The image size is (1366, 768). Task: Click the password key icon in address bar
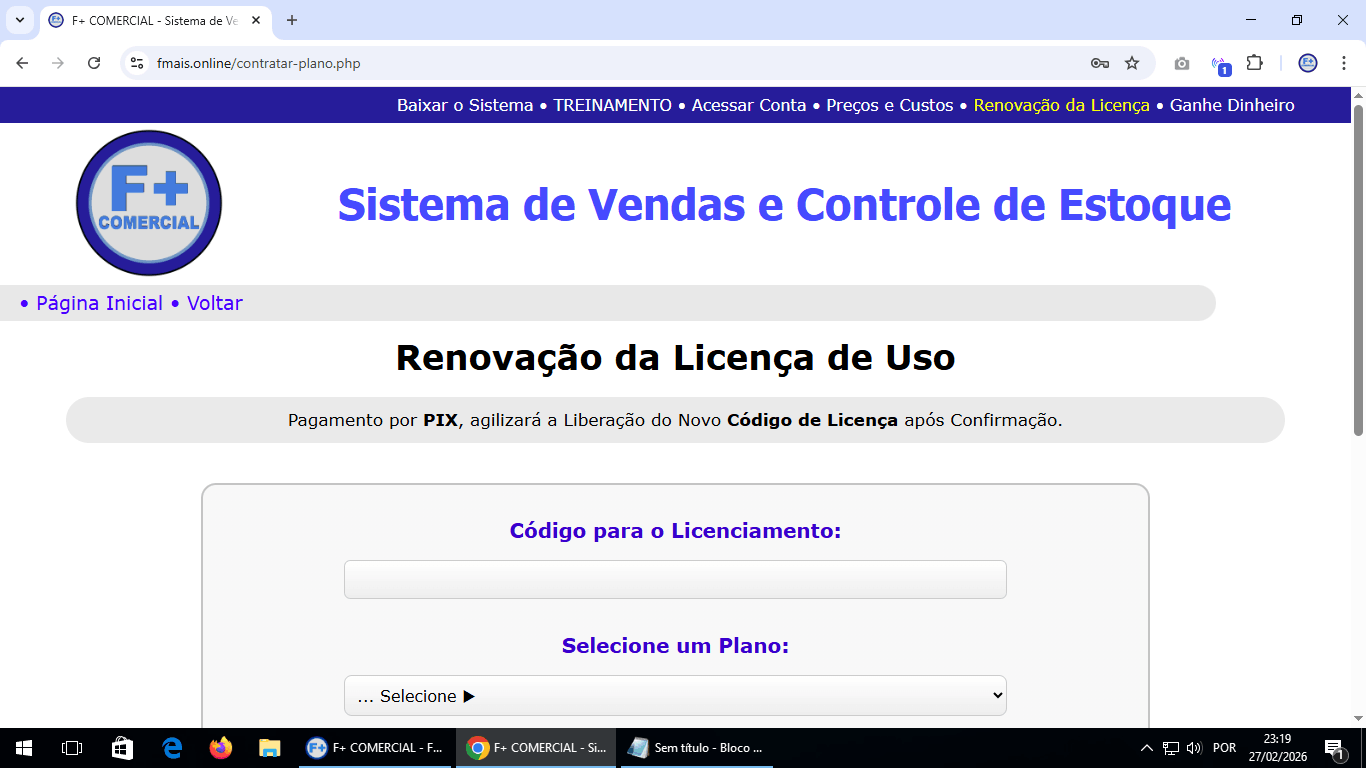coord(1099,62)
